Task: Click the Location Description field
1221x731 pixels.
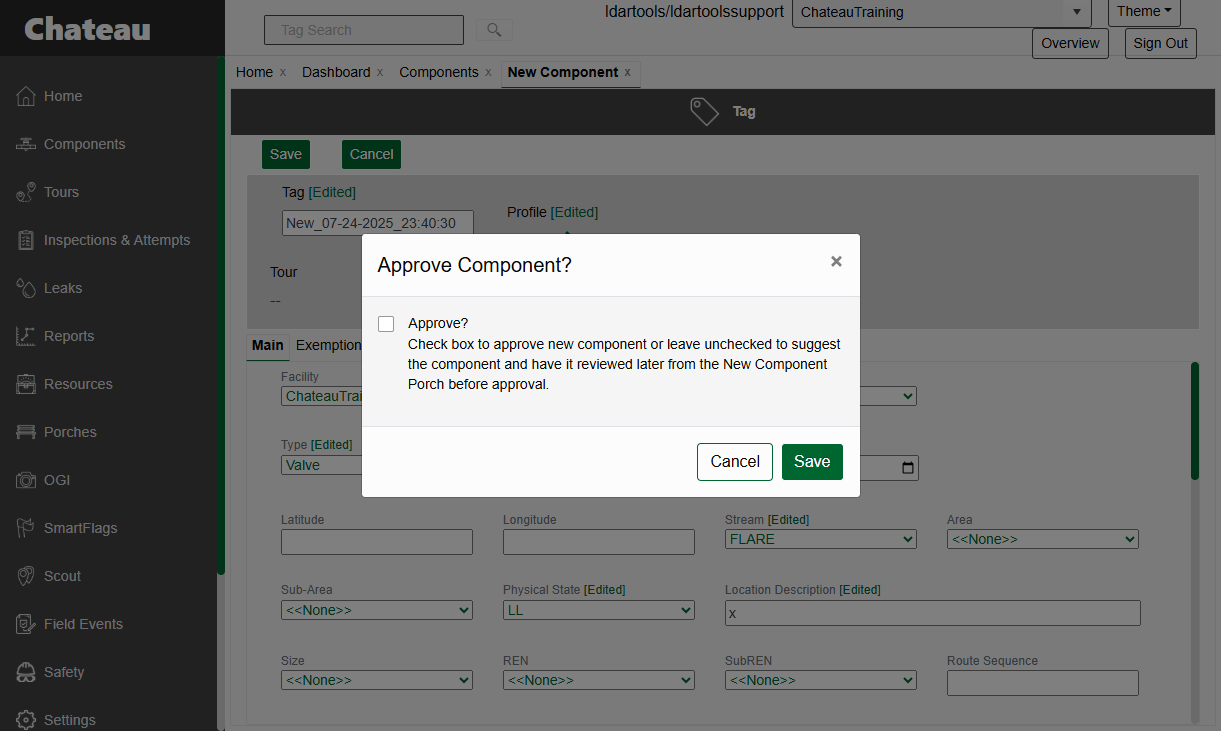Action: (933, 613)
